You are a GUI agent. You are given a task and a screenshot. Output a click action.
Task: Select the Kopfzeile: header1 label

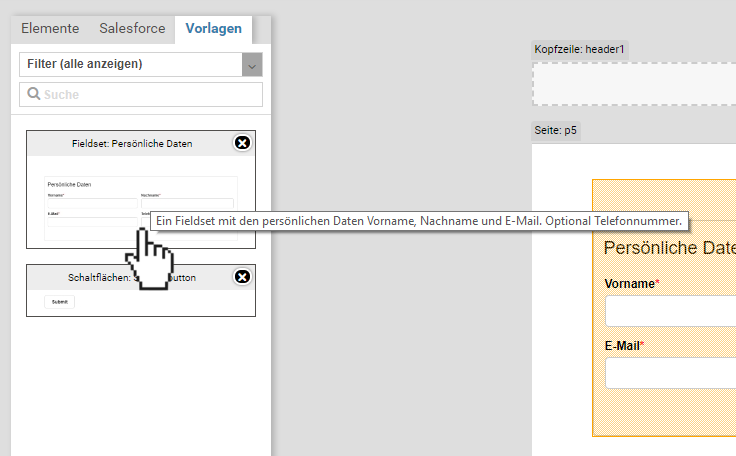580,50
